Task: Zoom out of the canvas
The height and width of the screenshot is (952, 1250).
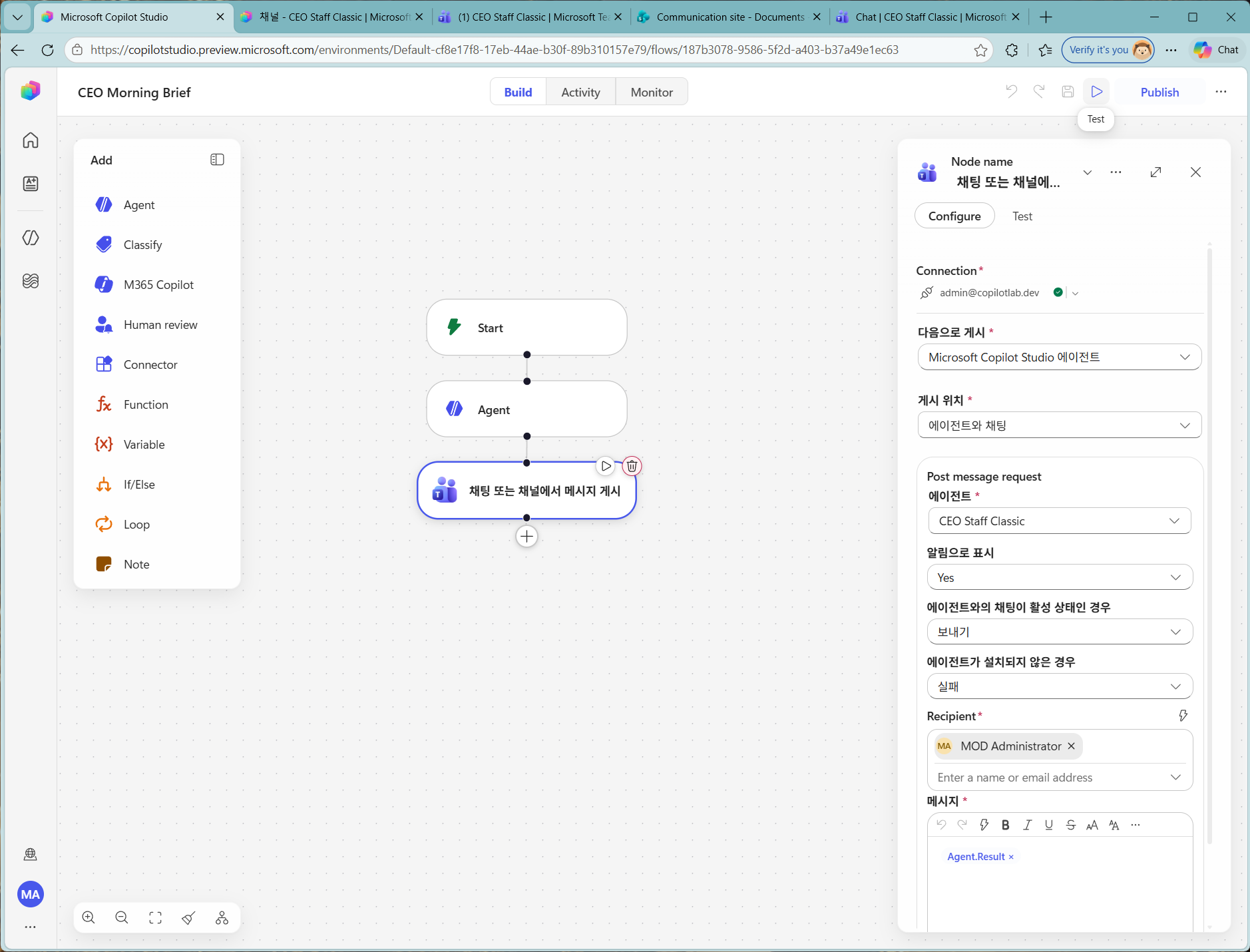Action: (x=122, y=918)
